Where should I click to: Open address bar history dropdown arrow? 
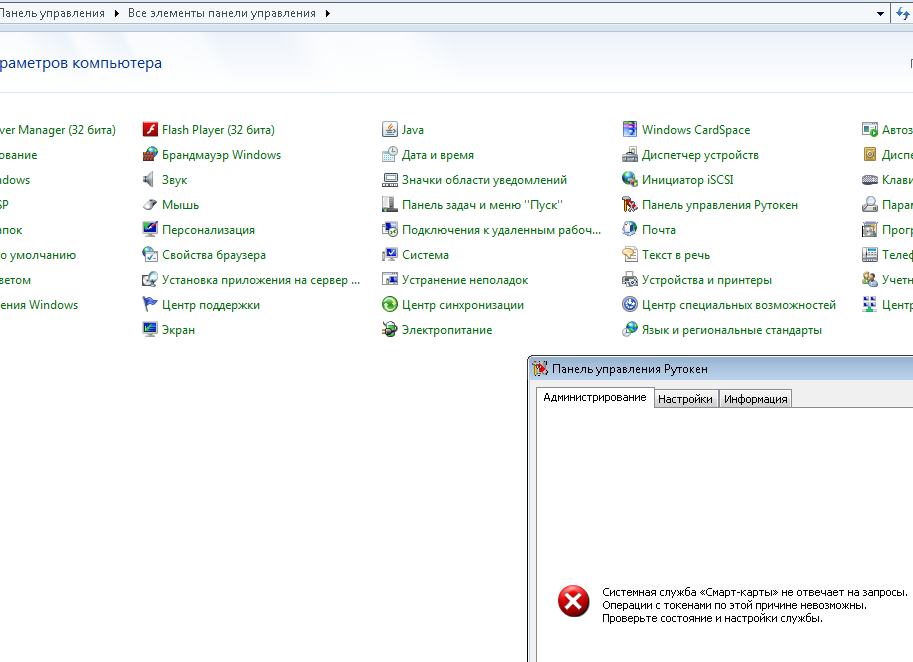[x=880, y=14]
